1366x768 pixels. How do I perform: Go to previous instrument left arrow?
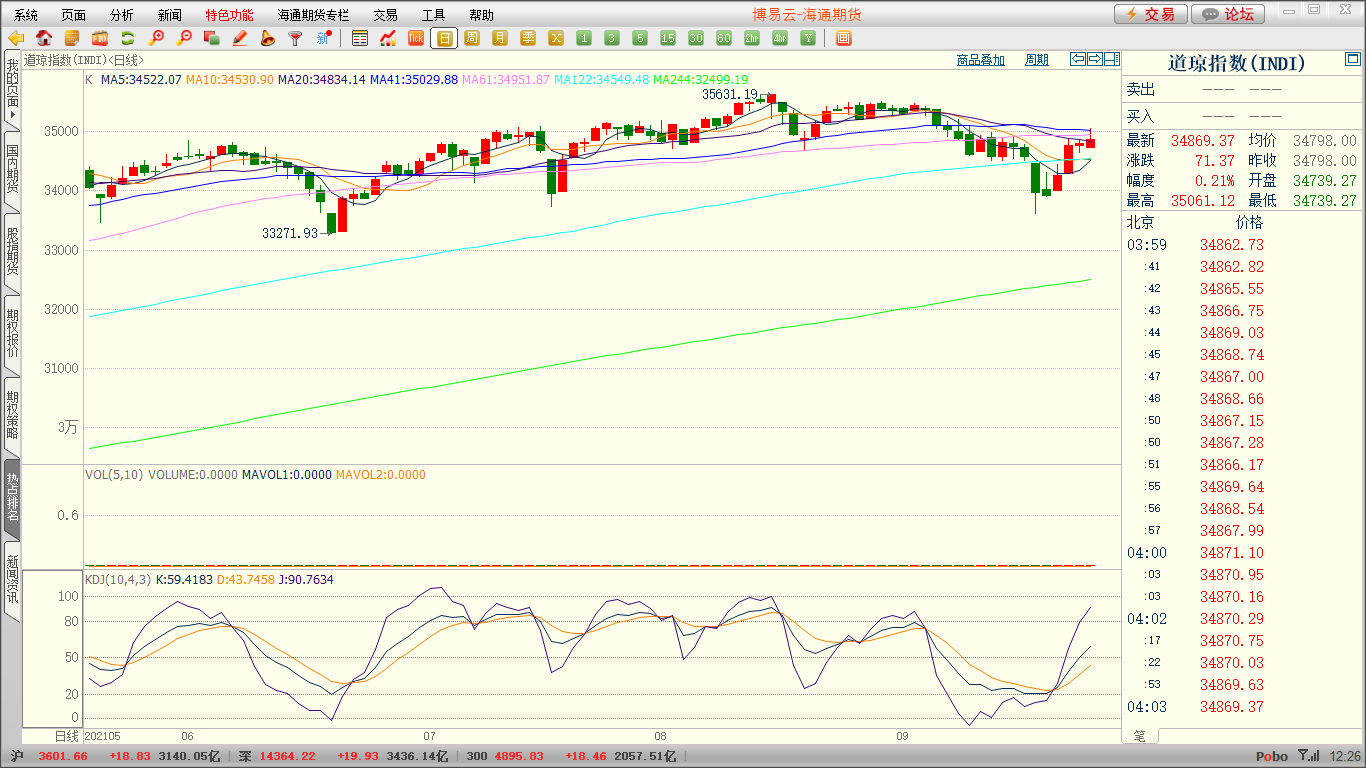[x=1077, y=59]
